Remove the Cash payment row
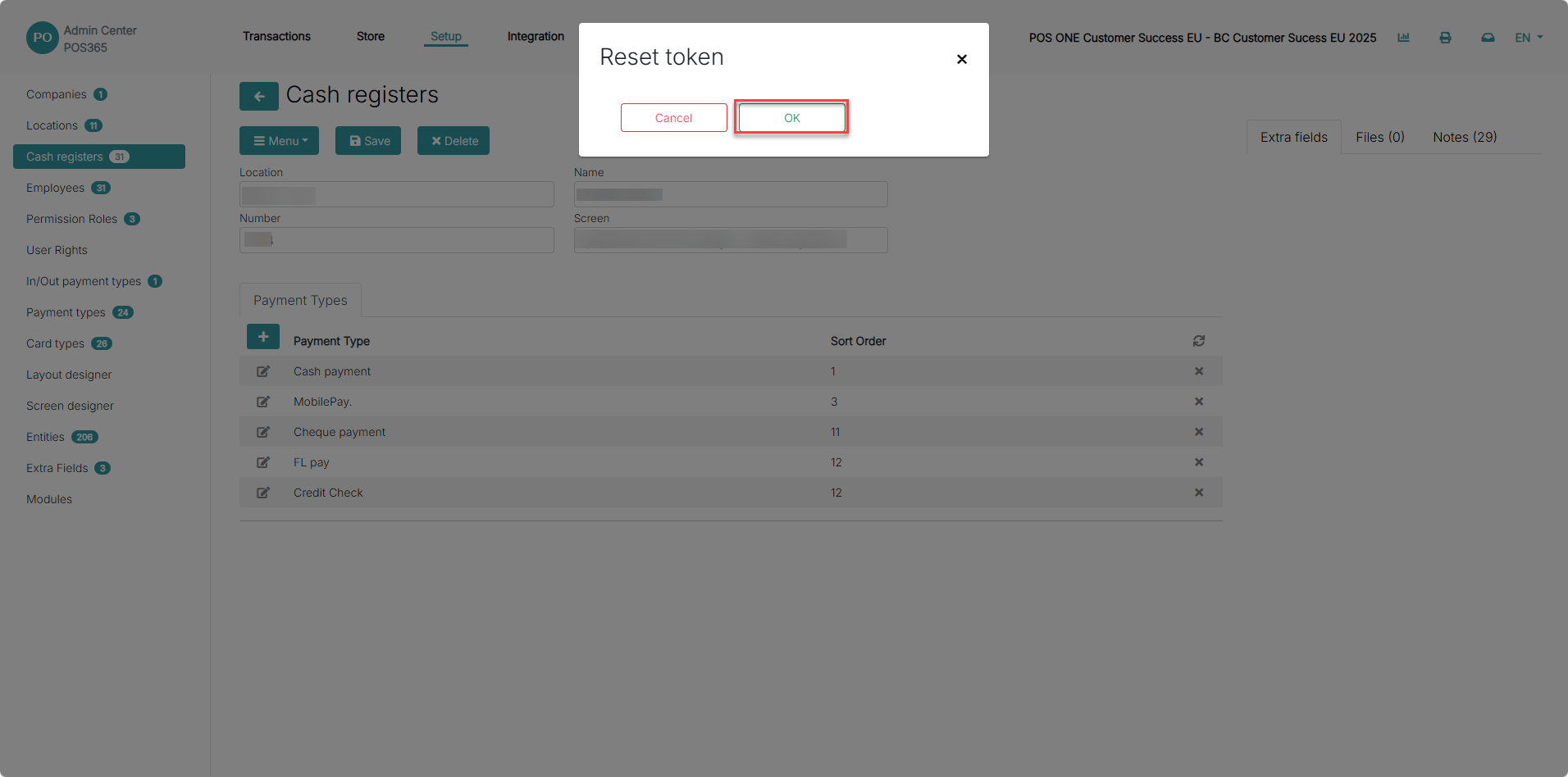This screenshot has width=1568, height=777. pyautogui.click(x=1199, y=371)
